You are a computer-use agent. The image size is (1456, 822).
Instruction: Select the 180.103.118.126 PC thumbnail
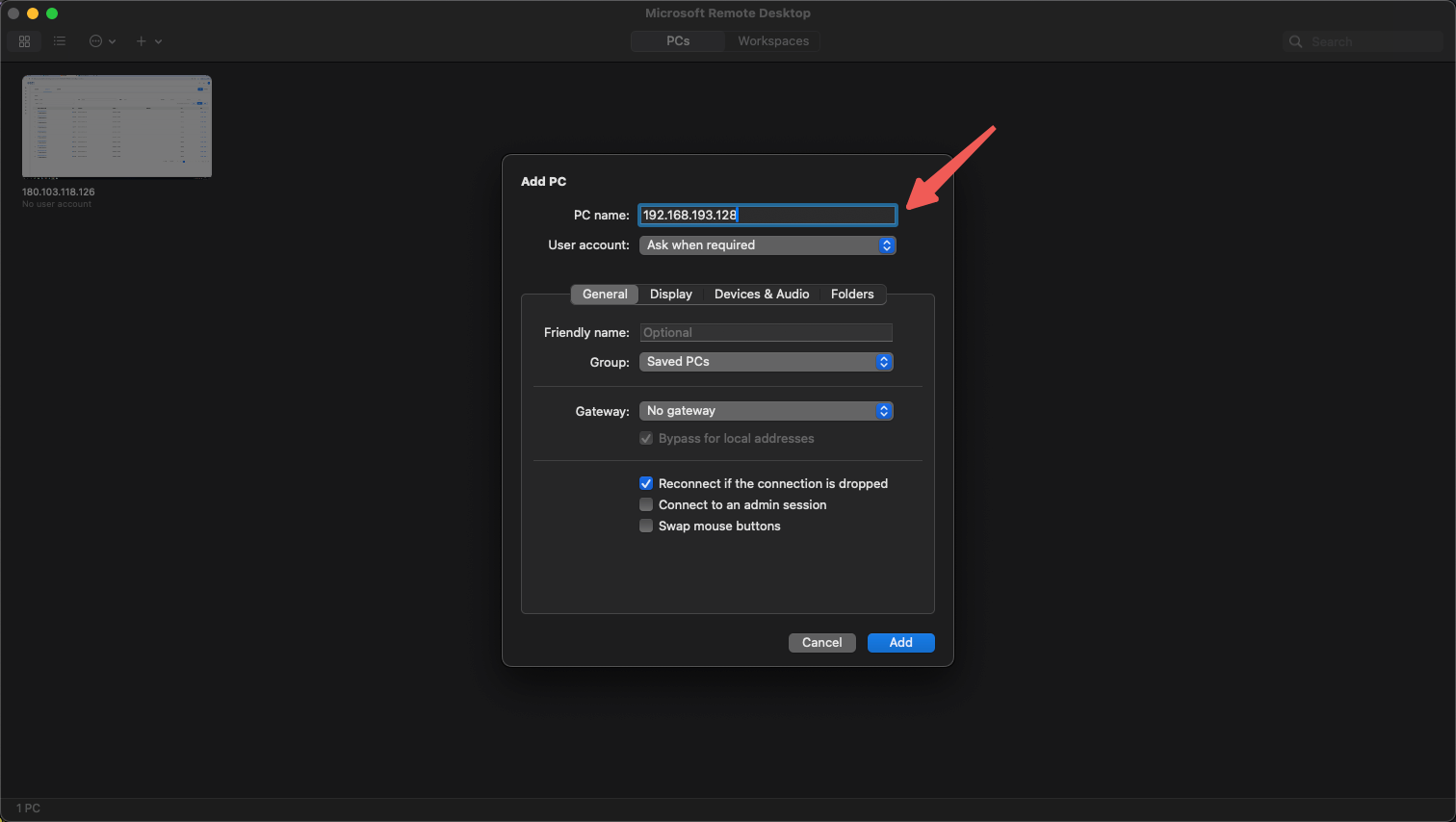[x=117, y=126]
